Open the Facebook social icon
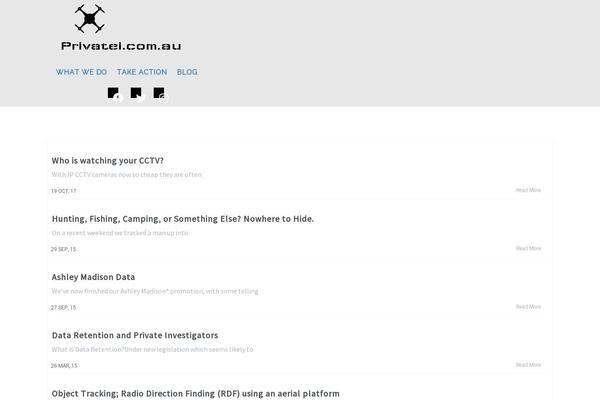This screenshot has height=400, width=600. (x=114, y=94)
